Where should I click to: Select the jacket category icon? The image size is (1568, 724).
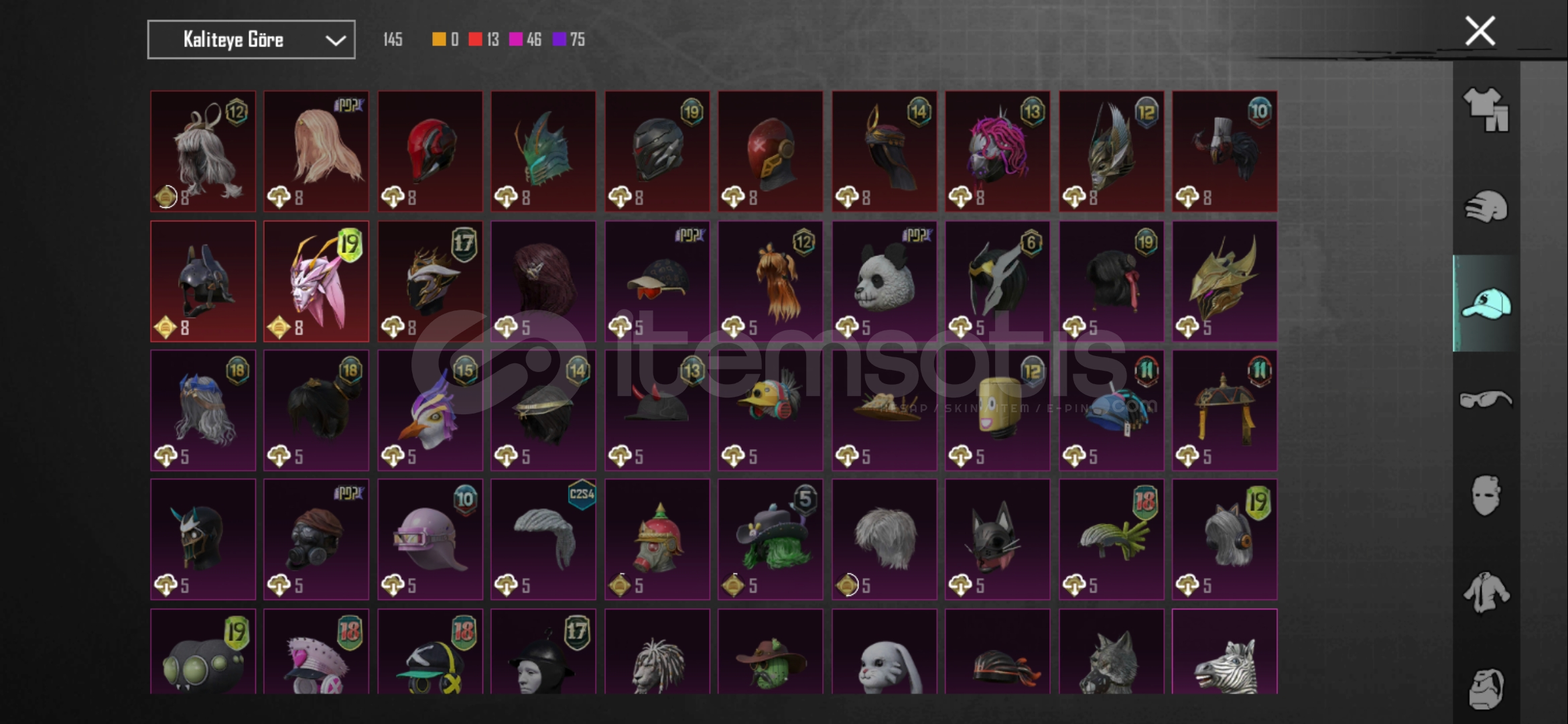coord(1486,592)
